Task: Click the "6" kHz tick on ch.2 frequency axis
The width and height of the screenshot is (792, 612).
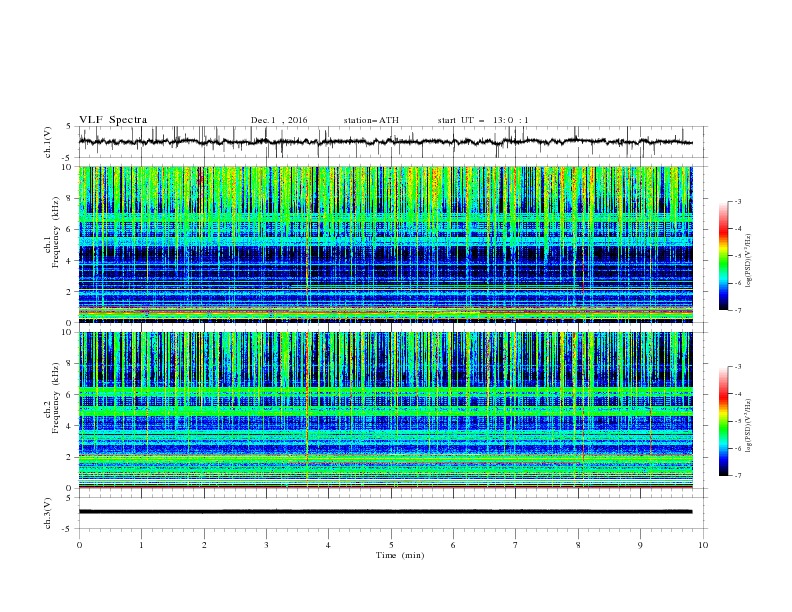Action: click(x=70, y=395)
